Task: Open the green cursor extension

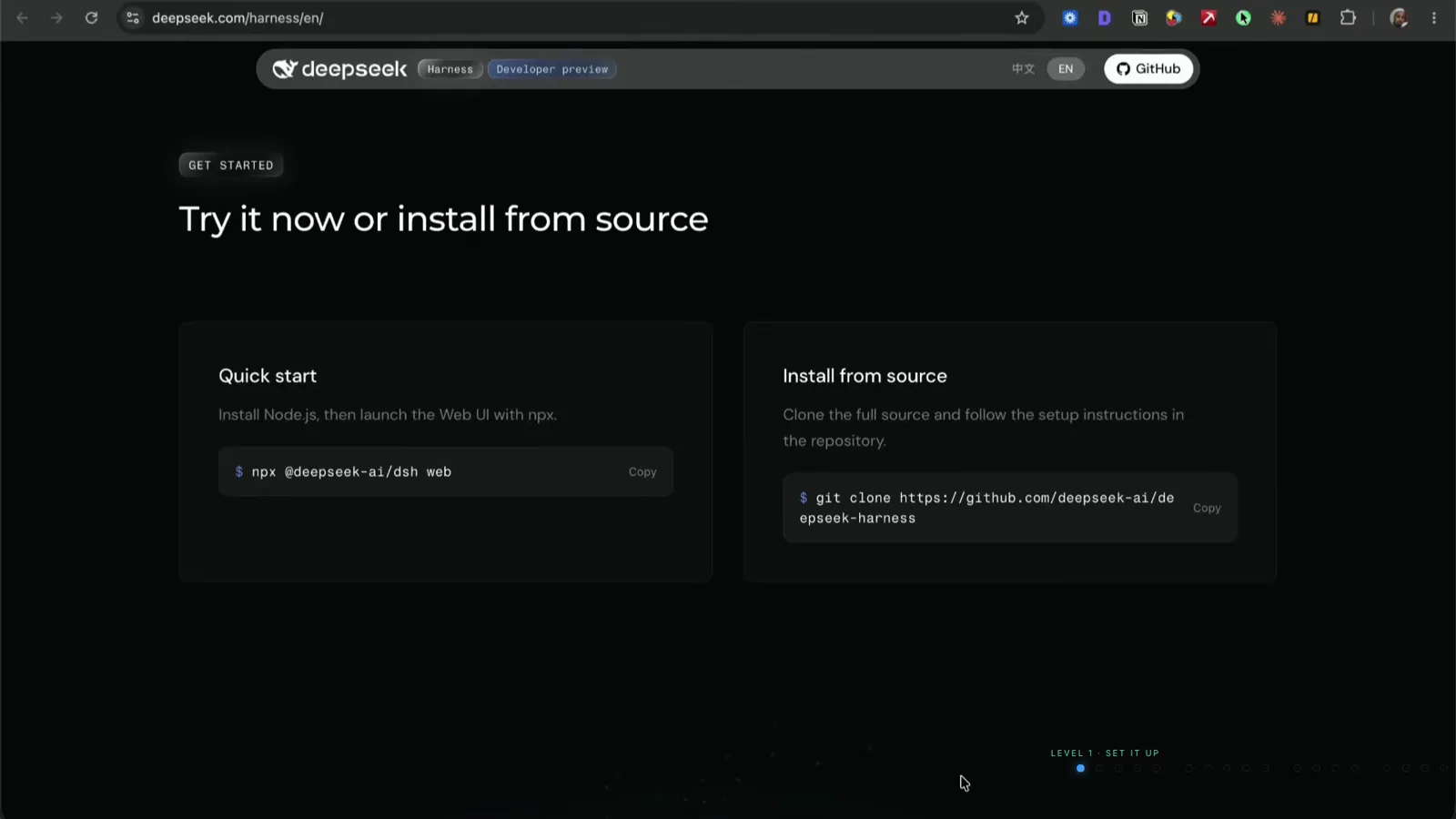Action: point(1243,18)
